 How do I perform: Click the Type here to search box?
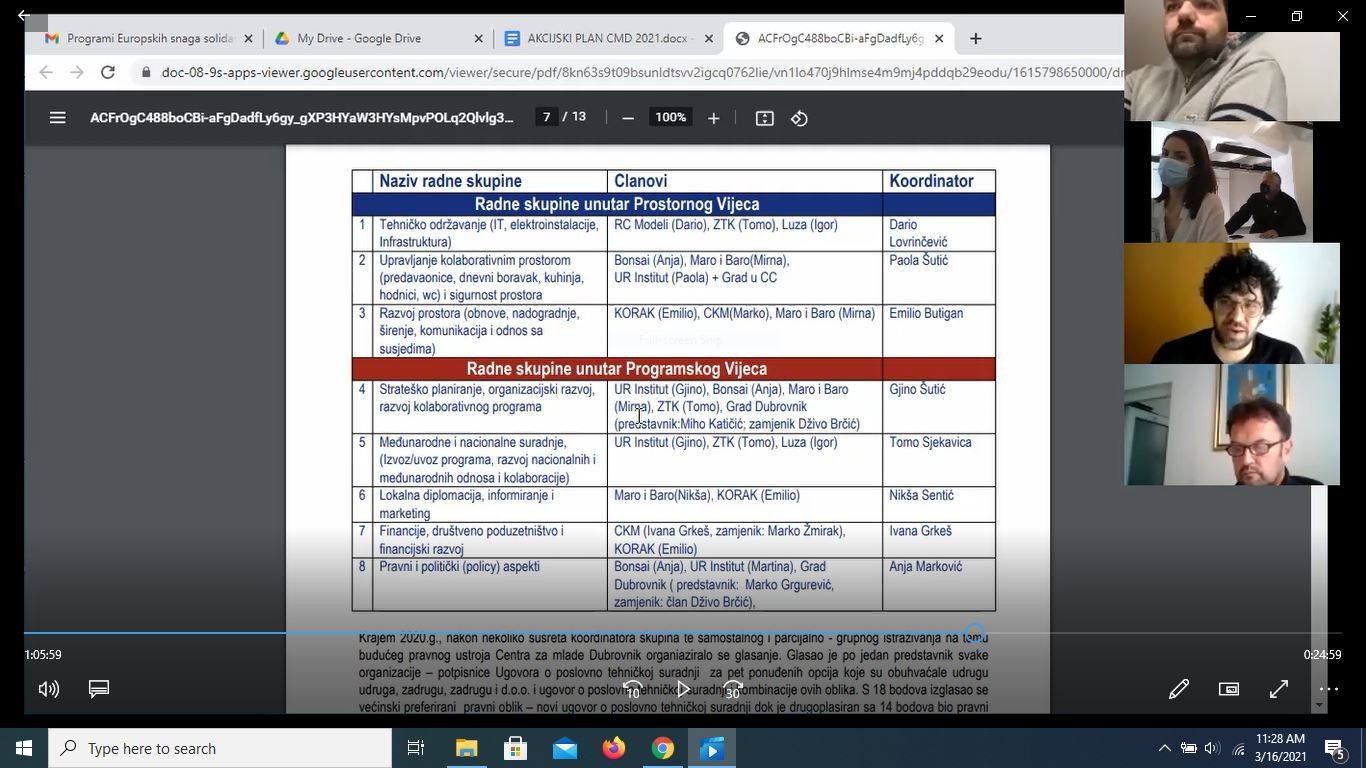(x=220, y=748)
